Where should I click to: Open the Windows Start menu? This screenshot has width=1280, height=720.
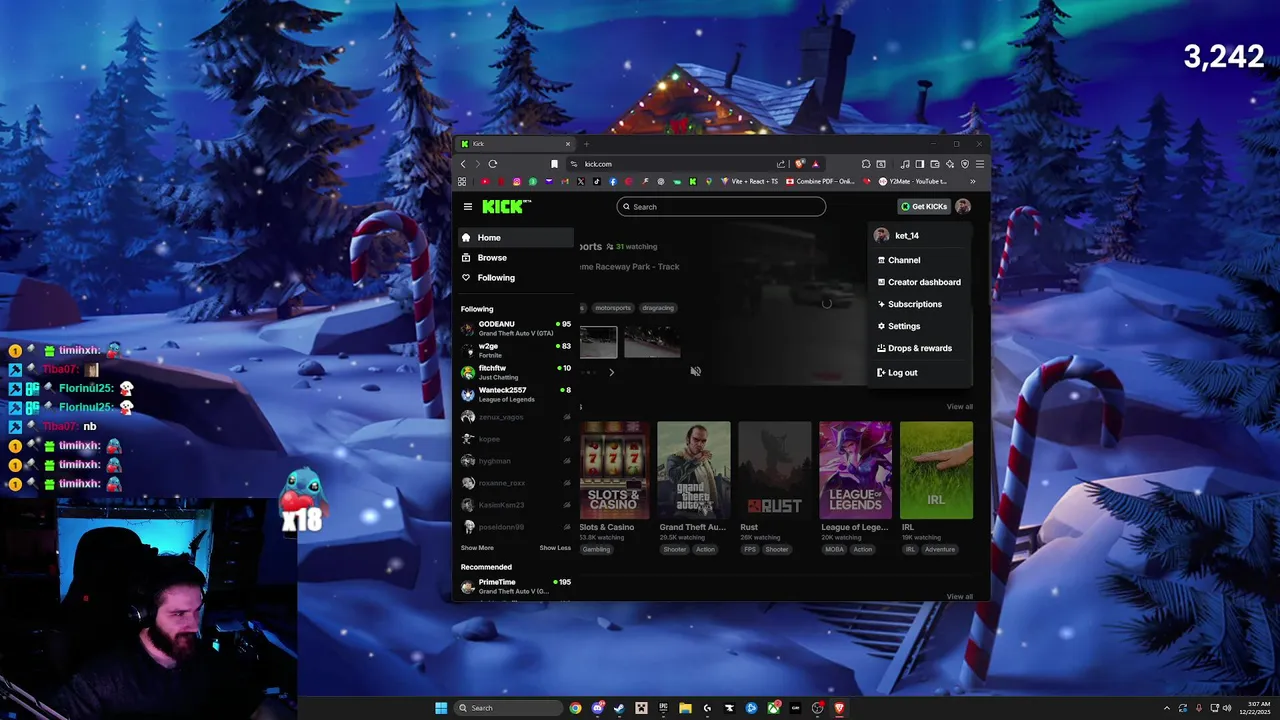[x=441, y=708]
